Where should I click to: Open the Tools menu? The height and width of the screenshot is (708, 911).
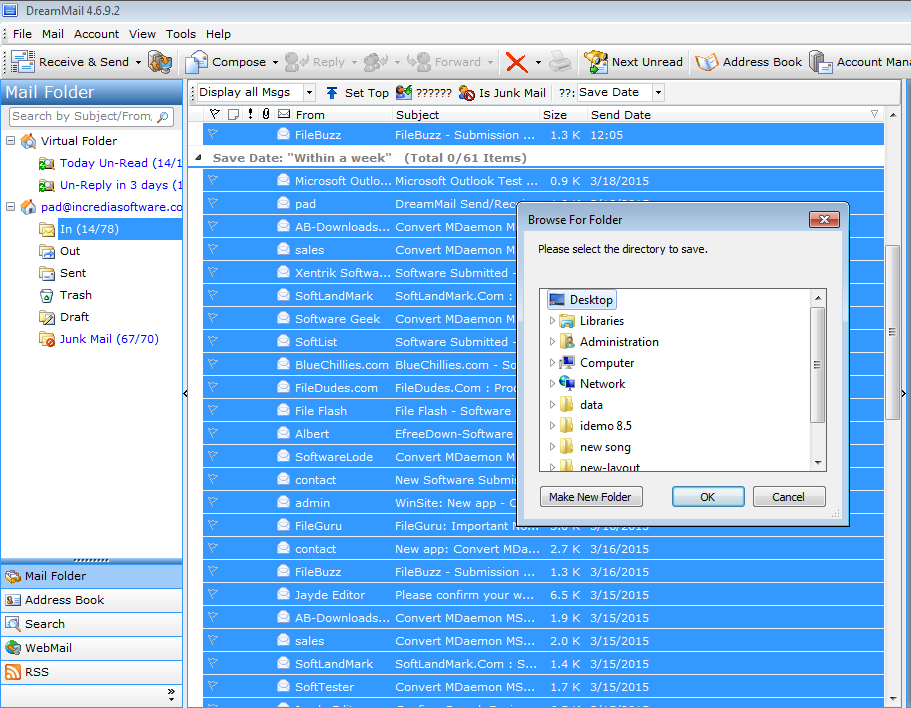[x=181, y=34]
